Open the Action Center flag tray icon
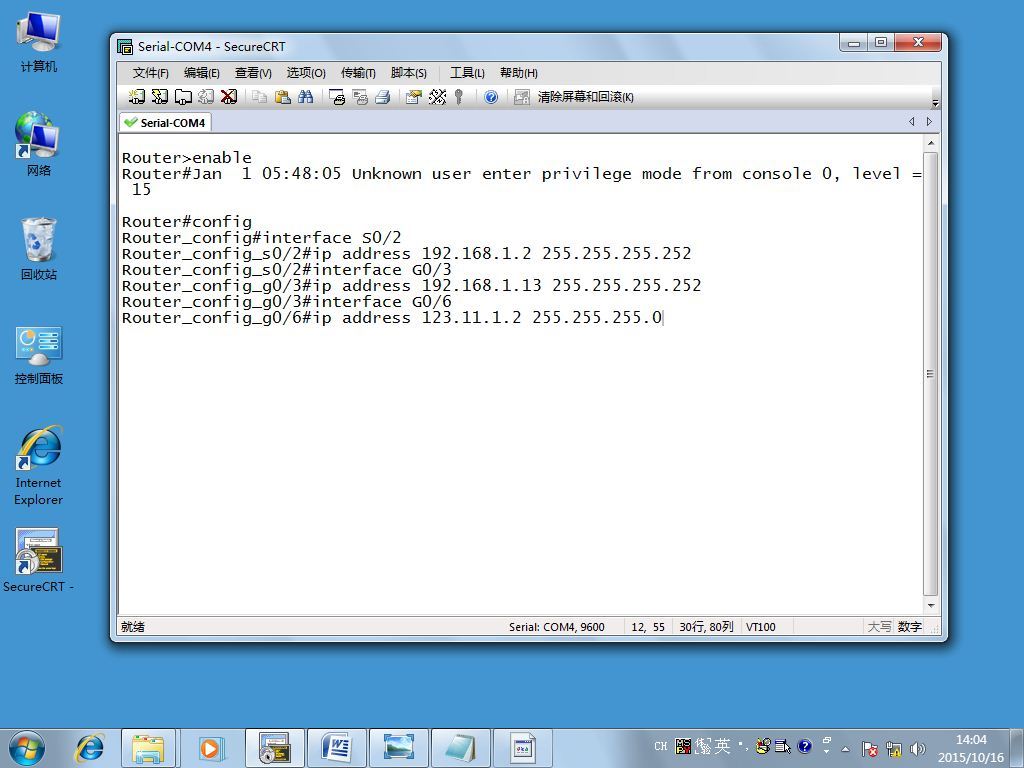 coord(869,749)
